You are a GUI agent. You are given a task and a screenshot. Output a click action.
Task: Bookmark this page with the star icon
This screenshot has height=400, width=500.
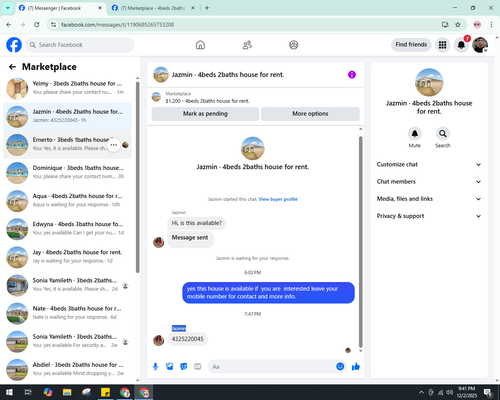458,25
